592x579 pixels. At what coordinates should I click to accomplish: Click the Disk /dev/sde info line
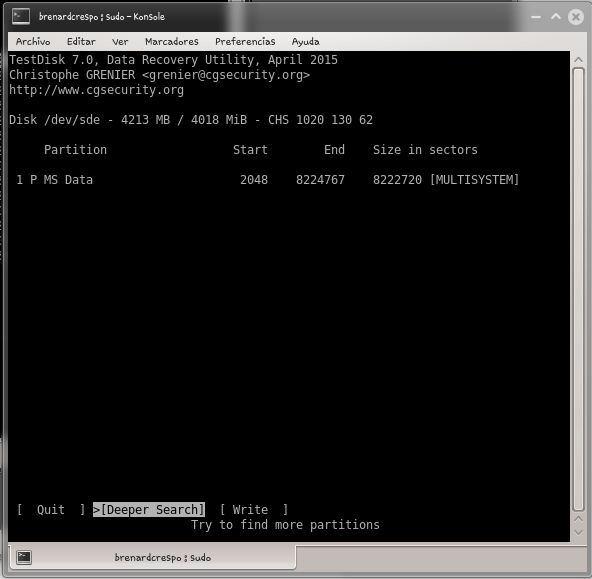point(191,120)
